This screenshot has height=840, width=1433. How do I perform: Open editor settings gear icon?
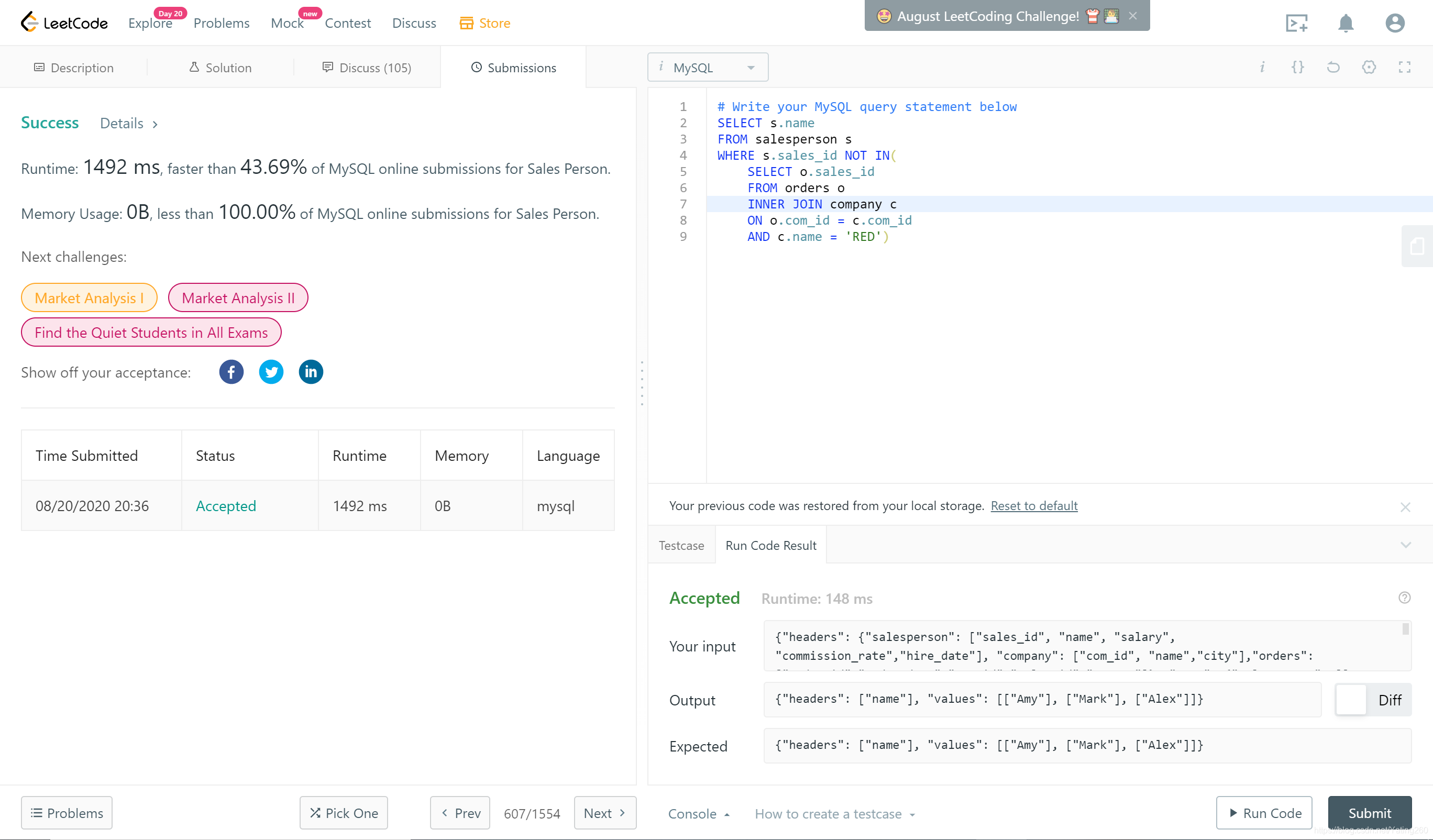[1369, 67]
